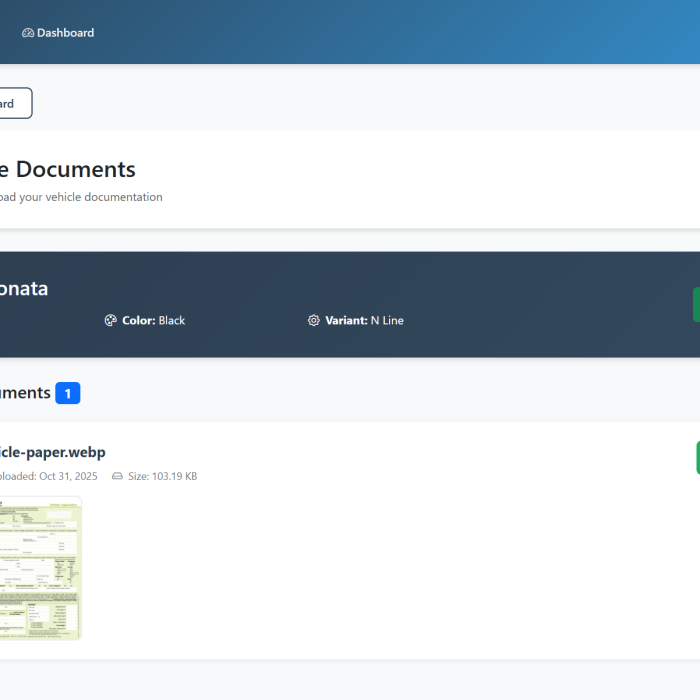Click the blue documents count badge
Image resolution: width=700 pixels, height=700 pixels.
tap(68, 393)
